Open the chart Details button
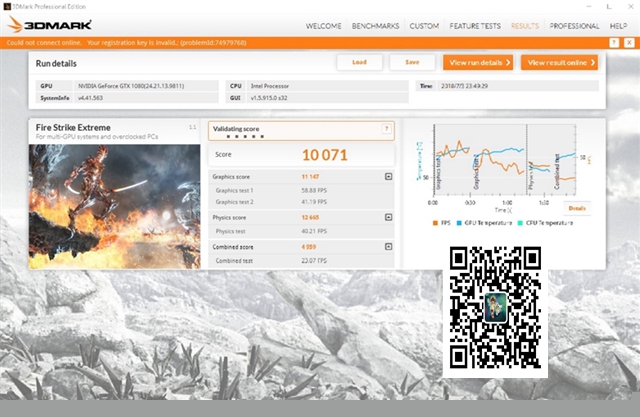The width and height of the screenshot is (640, 417). pos(577,207)
